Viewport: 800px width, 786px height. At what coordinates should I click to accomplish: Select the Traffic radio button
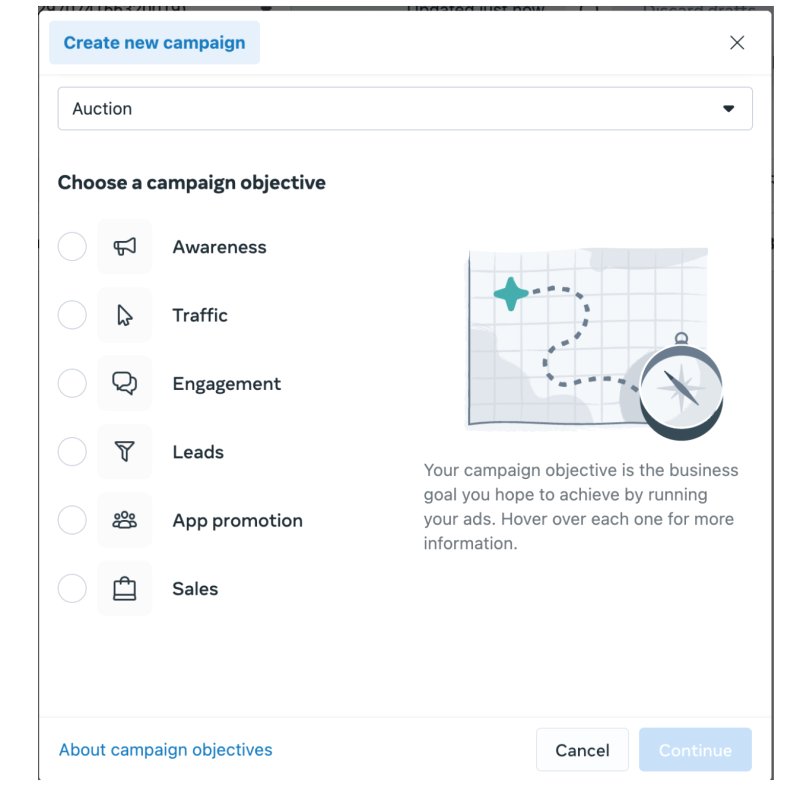(x=72, y=315)
